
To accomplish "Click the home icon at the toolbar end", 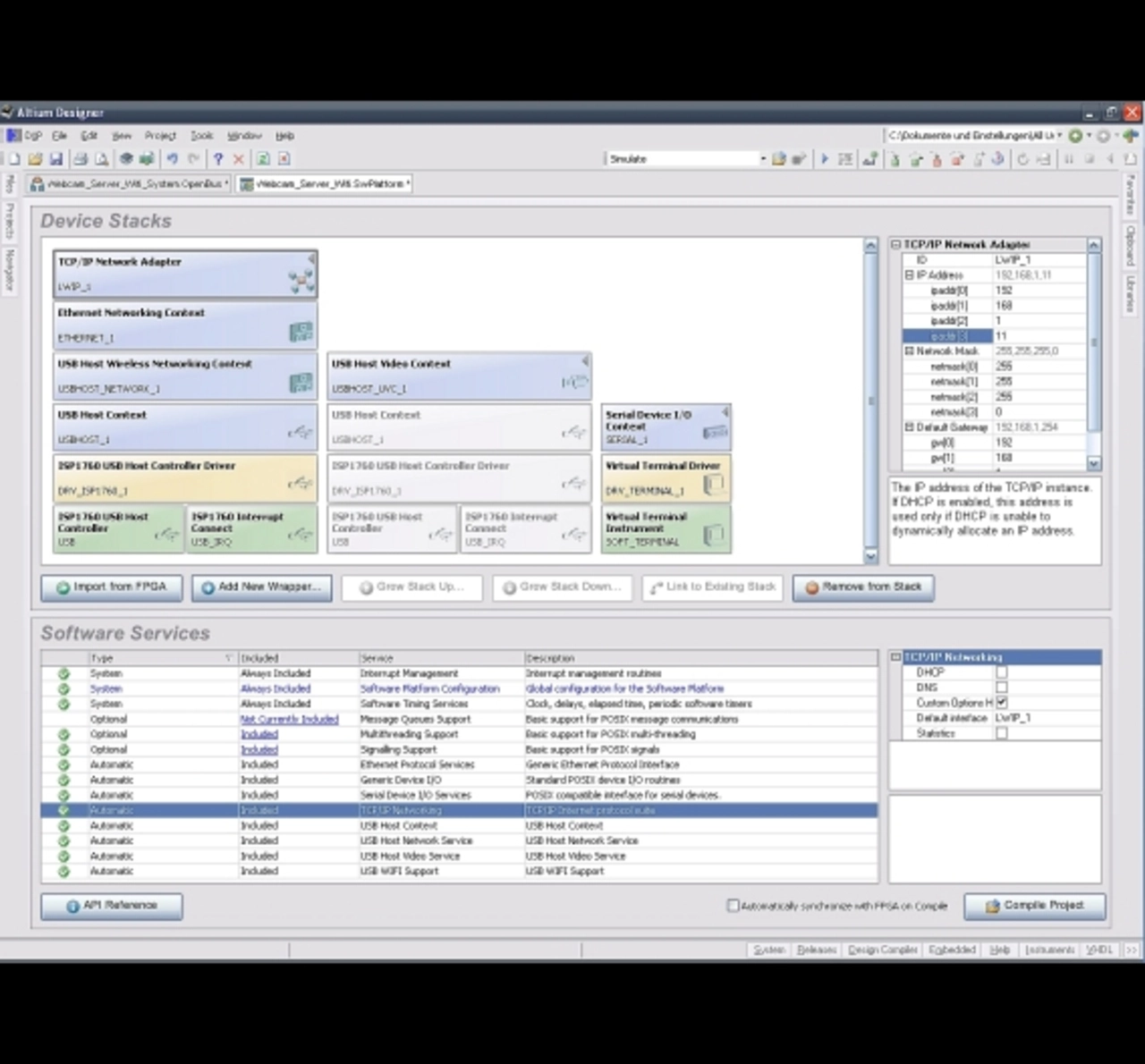I will [1131, 136].
